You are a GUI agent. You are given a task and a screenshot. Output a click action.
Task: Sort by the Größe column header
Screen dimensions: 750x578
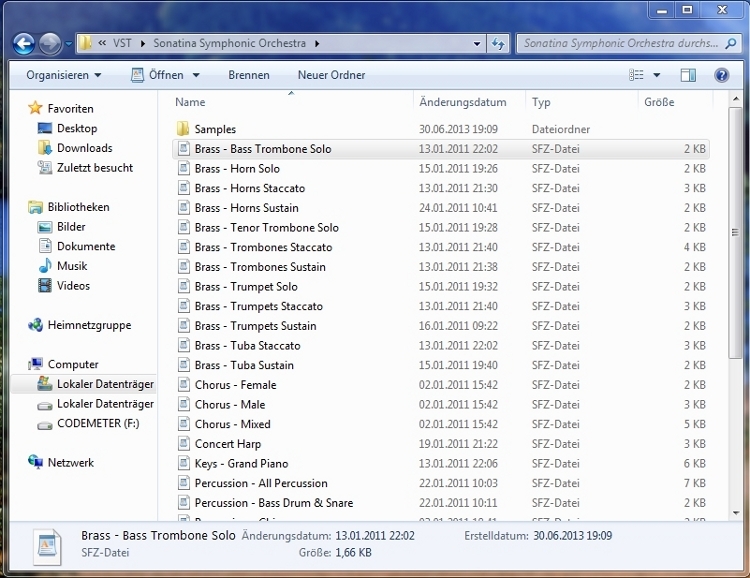659,102
